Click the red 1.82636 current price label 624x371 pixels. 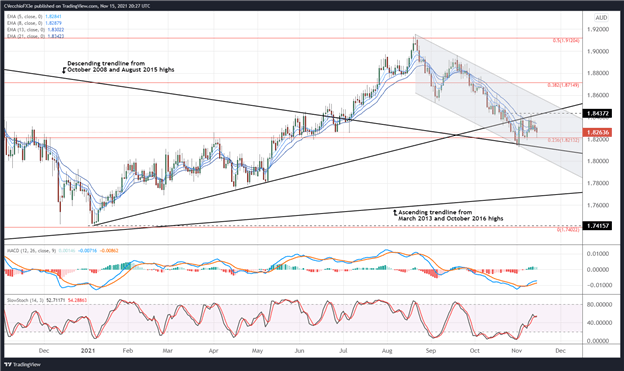[x=598, y=132]
